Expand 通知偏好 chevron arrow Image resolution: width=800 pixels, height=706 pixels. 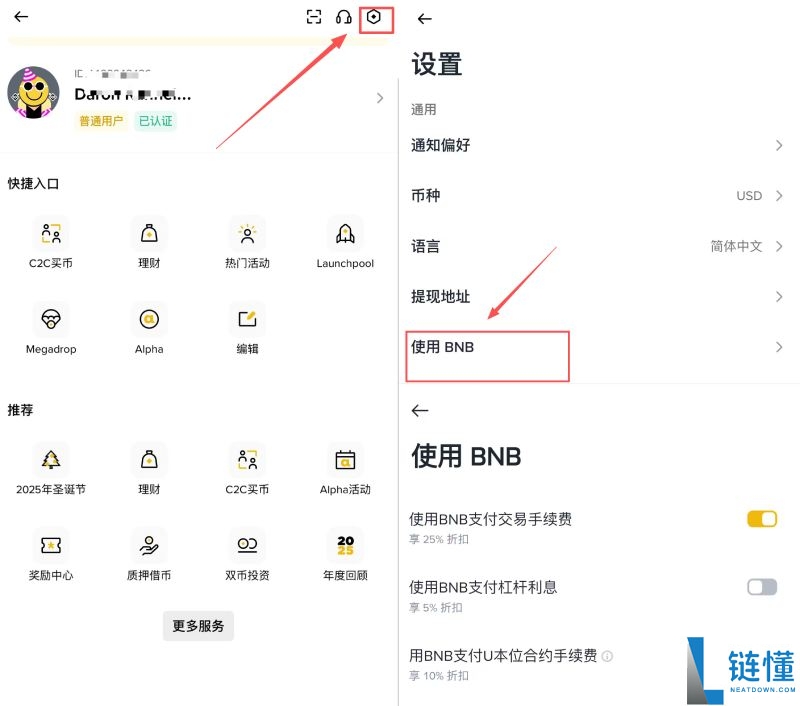[779, 145]
